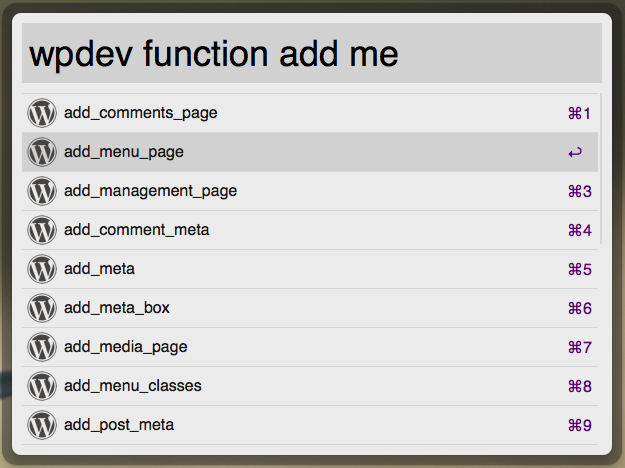Click the WordPress icon beside add_meta
The width and height of the screenshot is (625, 468).
42,269
